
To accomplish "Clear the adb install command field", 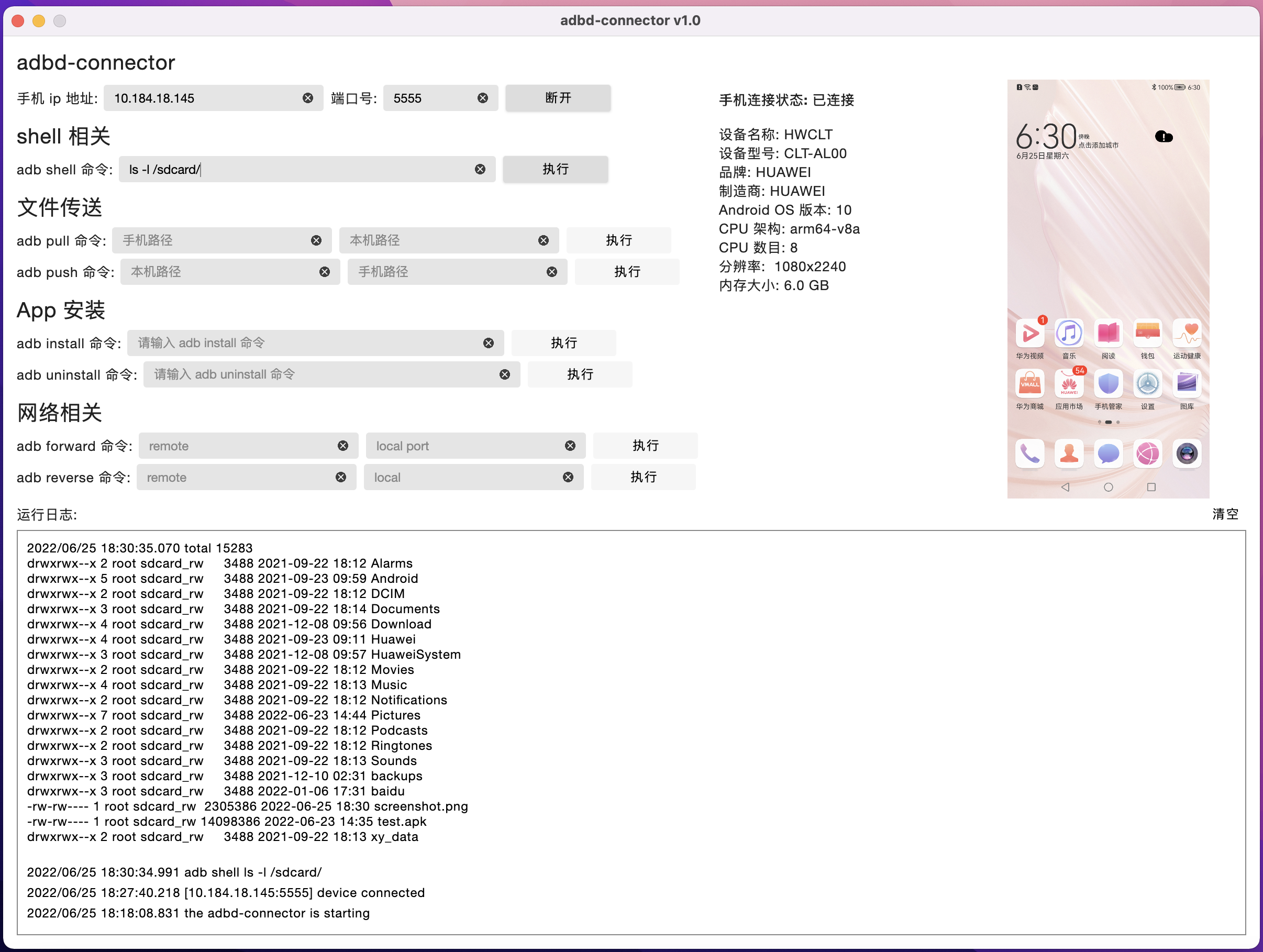I will (488, 343).
